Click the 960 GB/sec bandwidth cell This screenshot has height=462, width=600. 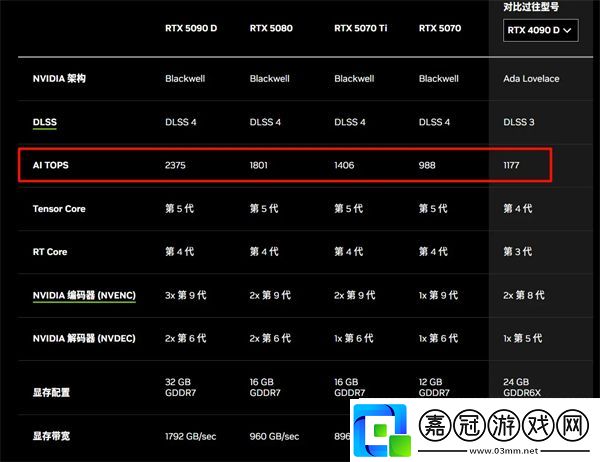[x=274, y=436]
